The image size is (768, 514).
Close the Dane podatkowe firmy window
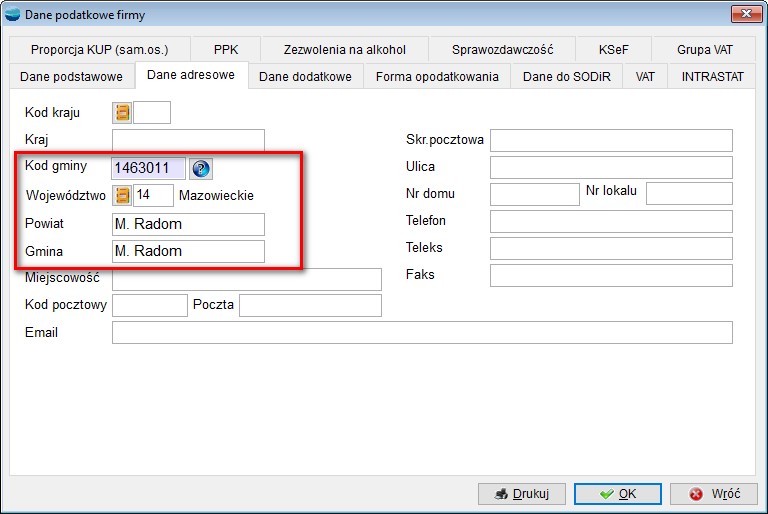click(x=743, y=13)
